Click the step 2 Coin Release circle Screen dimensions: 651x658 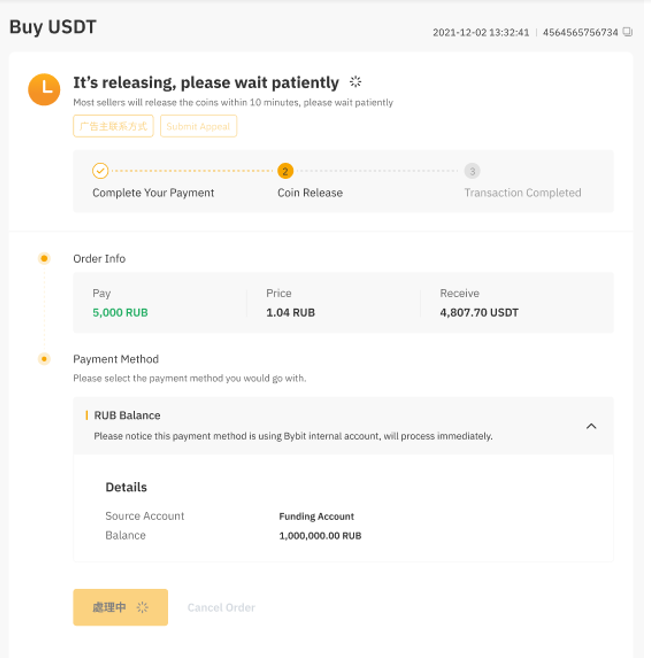click(x=286, y=171)
